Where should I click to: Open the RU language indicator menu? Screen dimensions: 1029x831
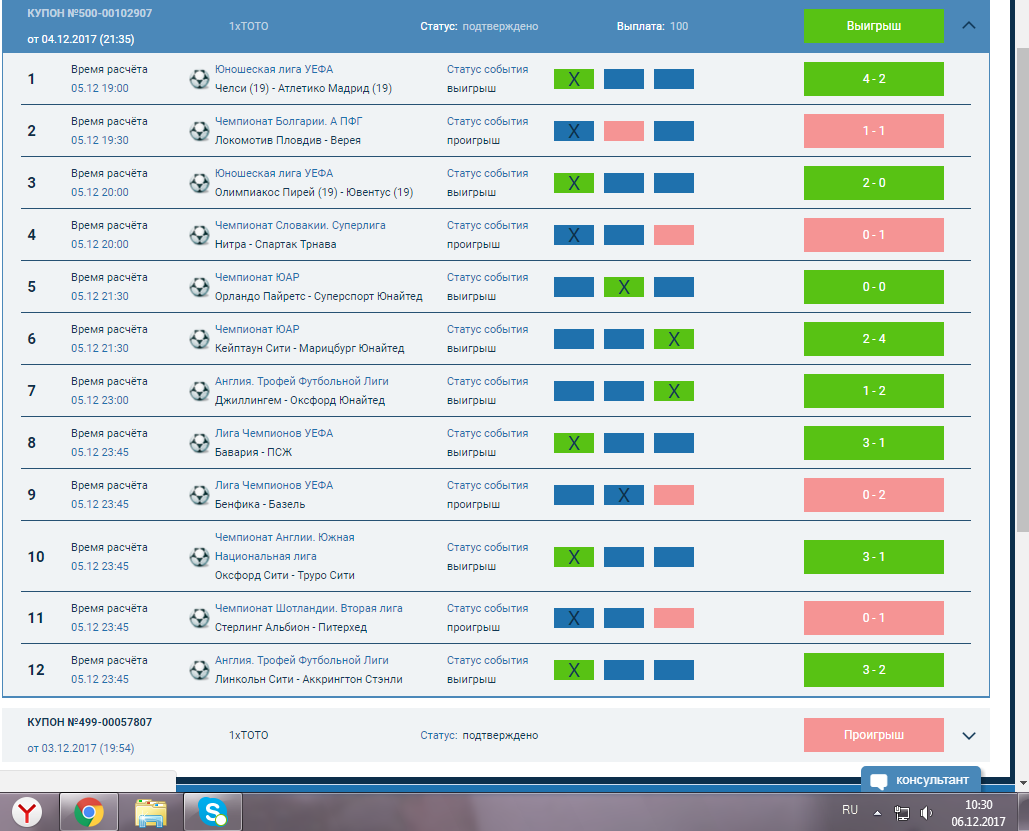click(x=850, y=809)
